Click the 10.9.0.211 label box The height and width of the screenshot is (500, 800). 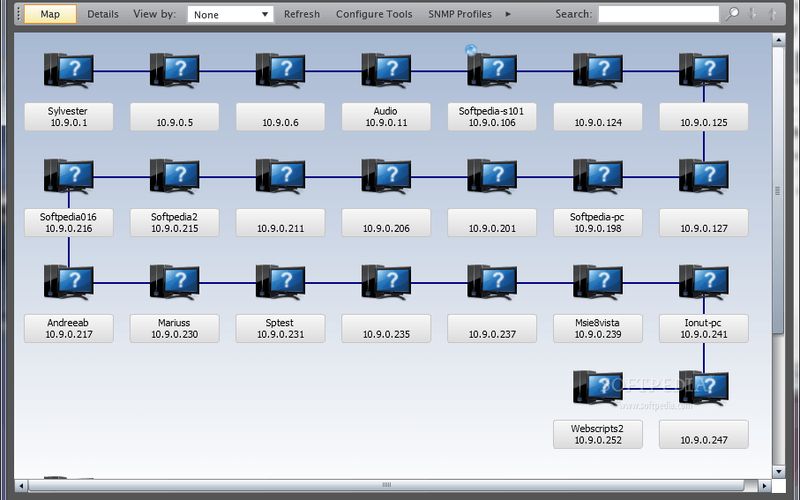tap(281, 222)
